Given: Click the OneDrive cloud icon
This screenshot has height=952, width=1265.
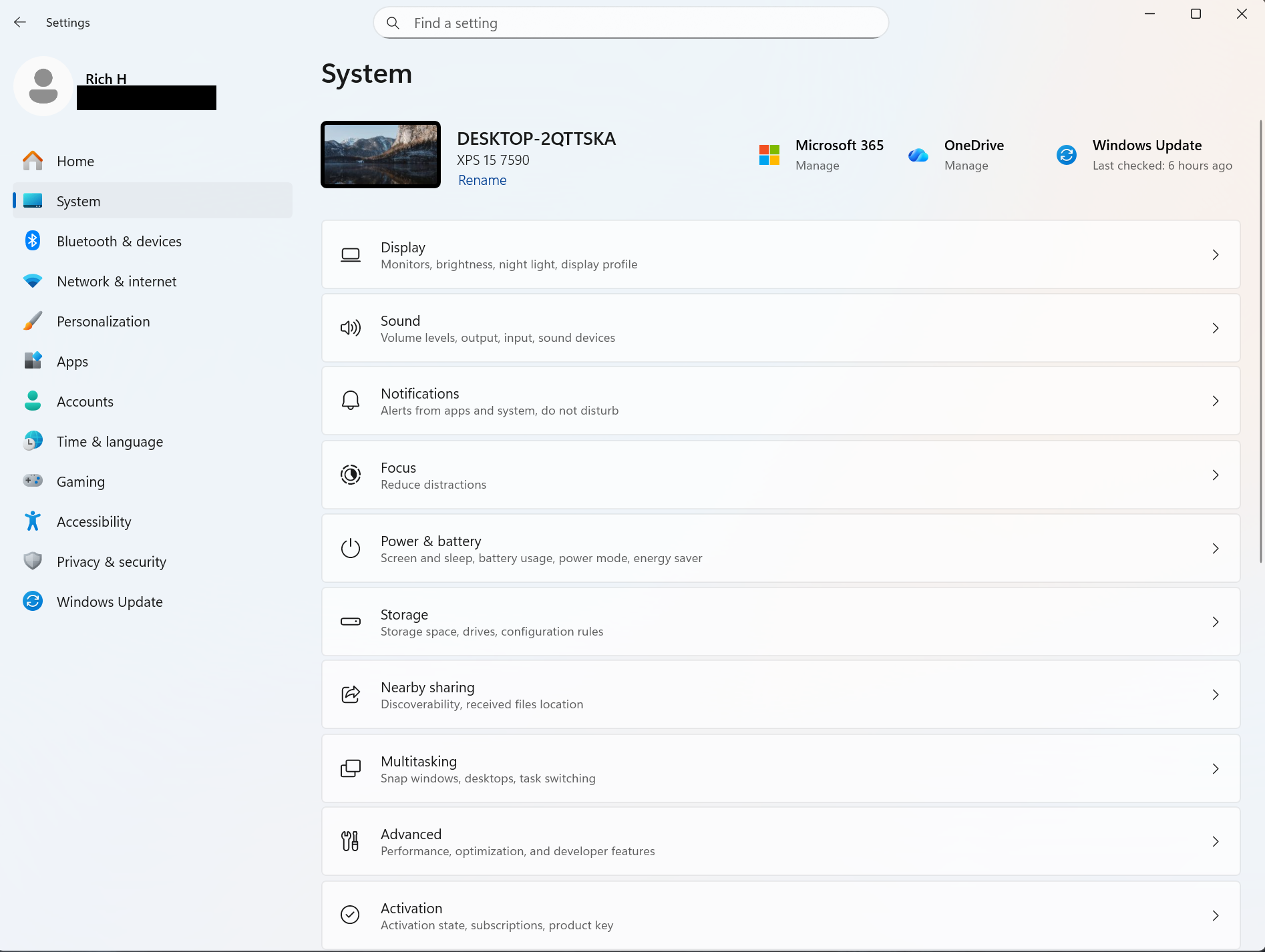Looking at the screenshot, I should (x=918, y=155).
